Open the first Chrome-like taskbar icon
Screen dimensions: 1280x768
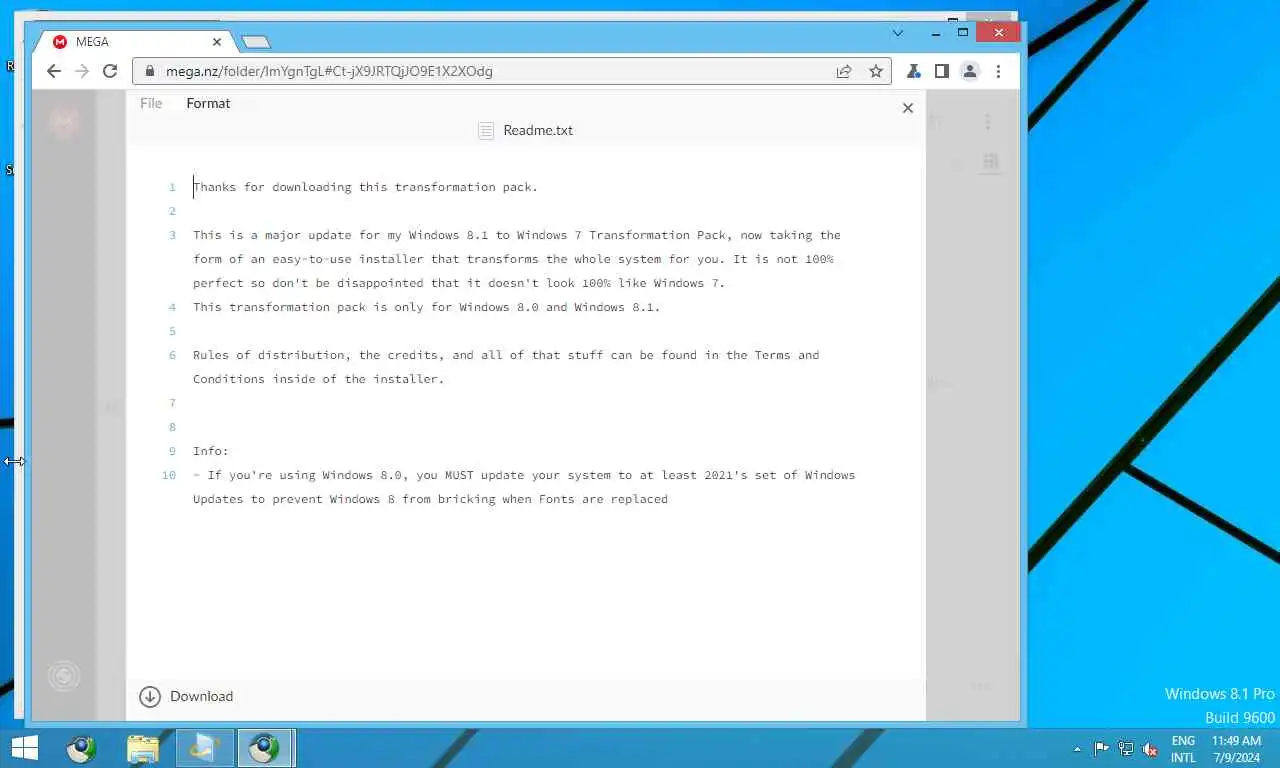[x=82, y=748]
